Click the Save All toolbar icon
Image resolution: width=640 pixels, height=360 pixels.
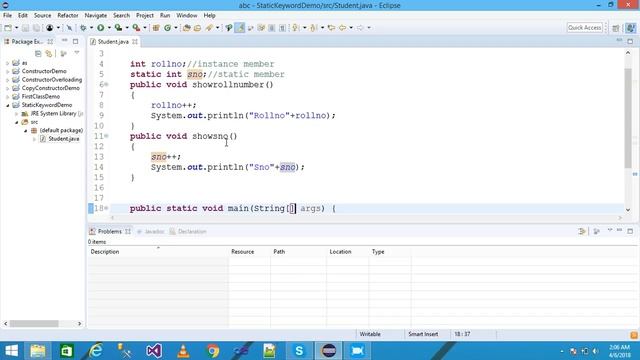pos(36,28)
